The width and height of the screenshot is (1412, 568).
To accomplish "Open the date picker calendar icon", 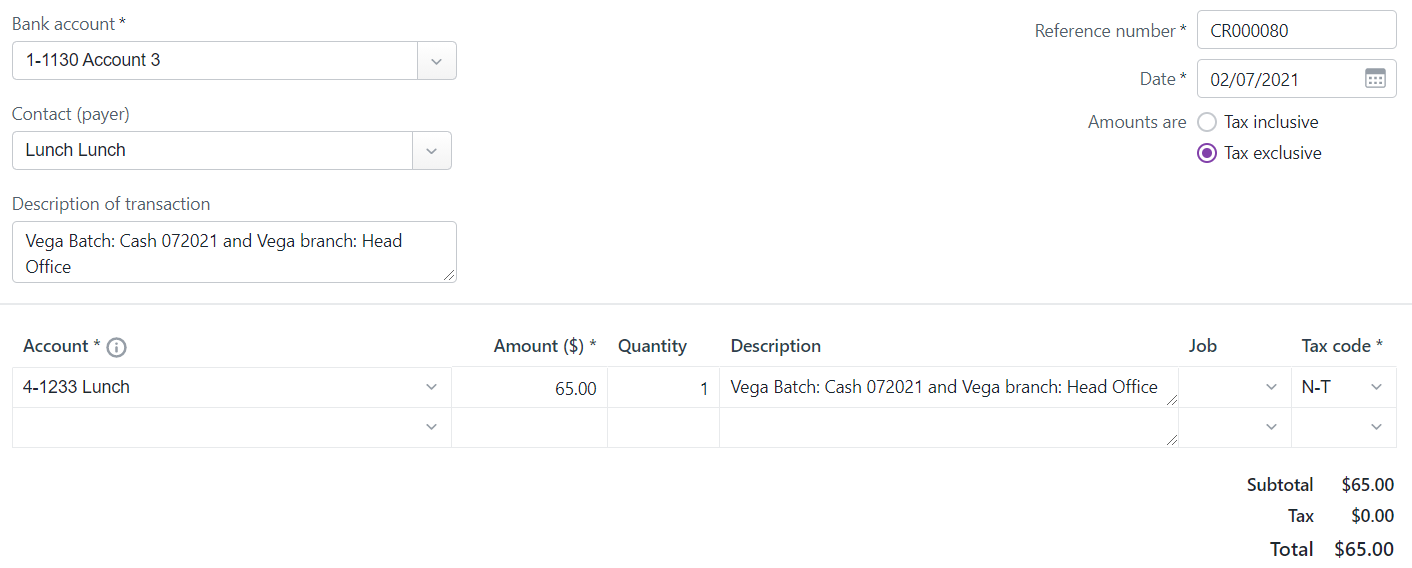I will [x=1375, y=79].
